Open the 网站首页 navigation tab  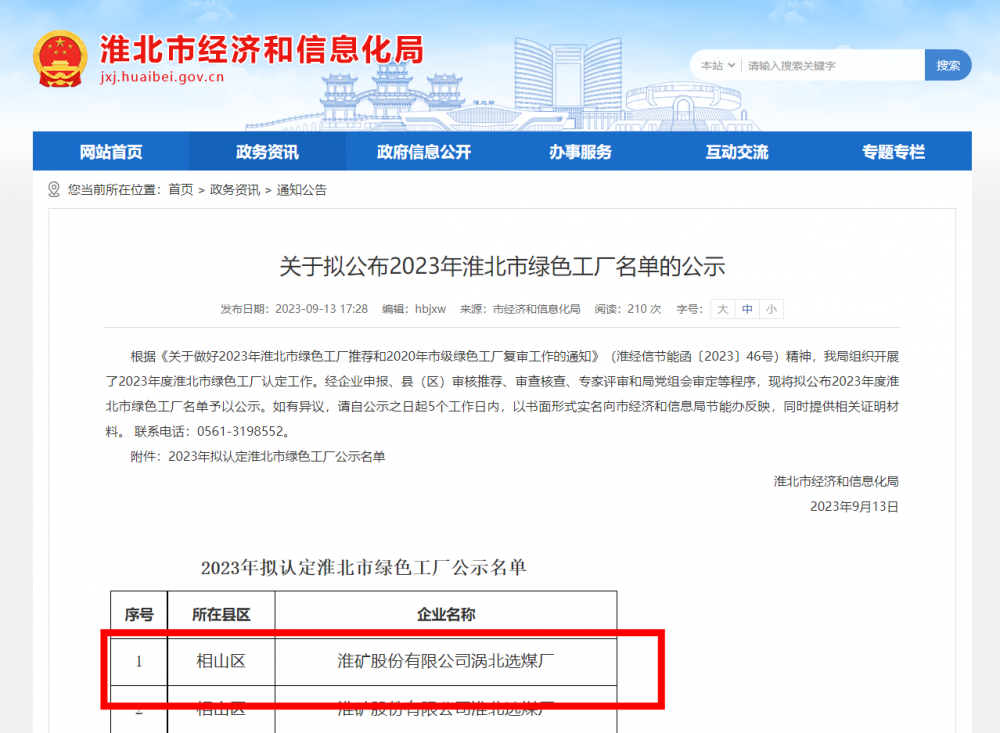pyautogui.click(x=111, y=152)
